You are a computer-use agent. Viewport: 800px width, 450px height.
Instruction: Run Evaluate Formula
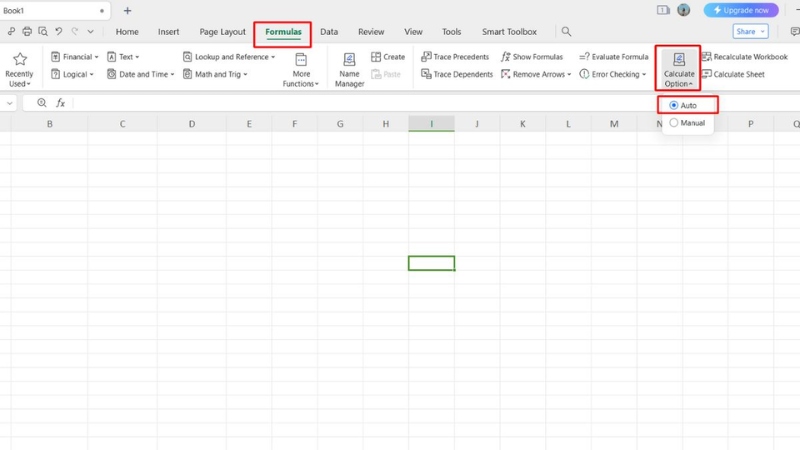pyautogui.click(x=614, y=57)
